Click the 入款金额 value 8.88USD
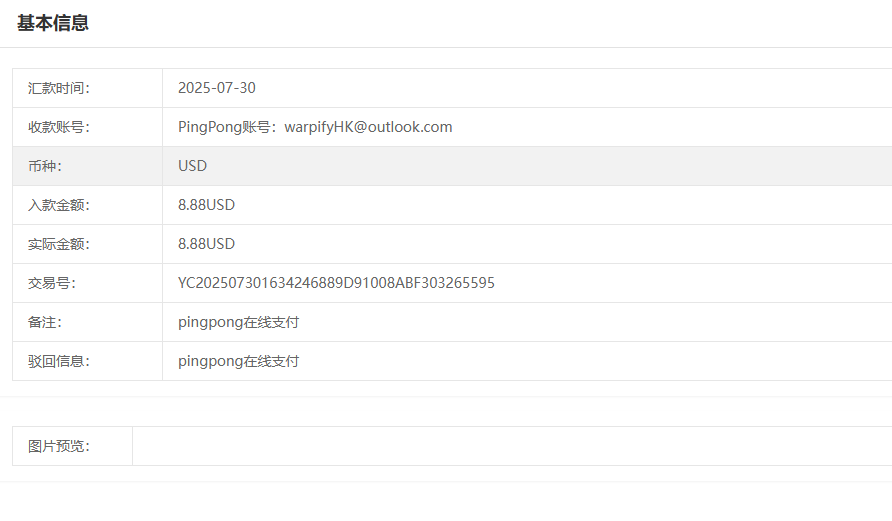892x521 pixels. [x=206, y=205]
